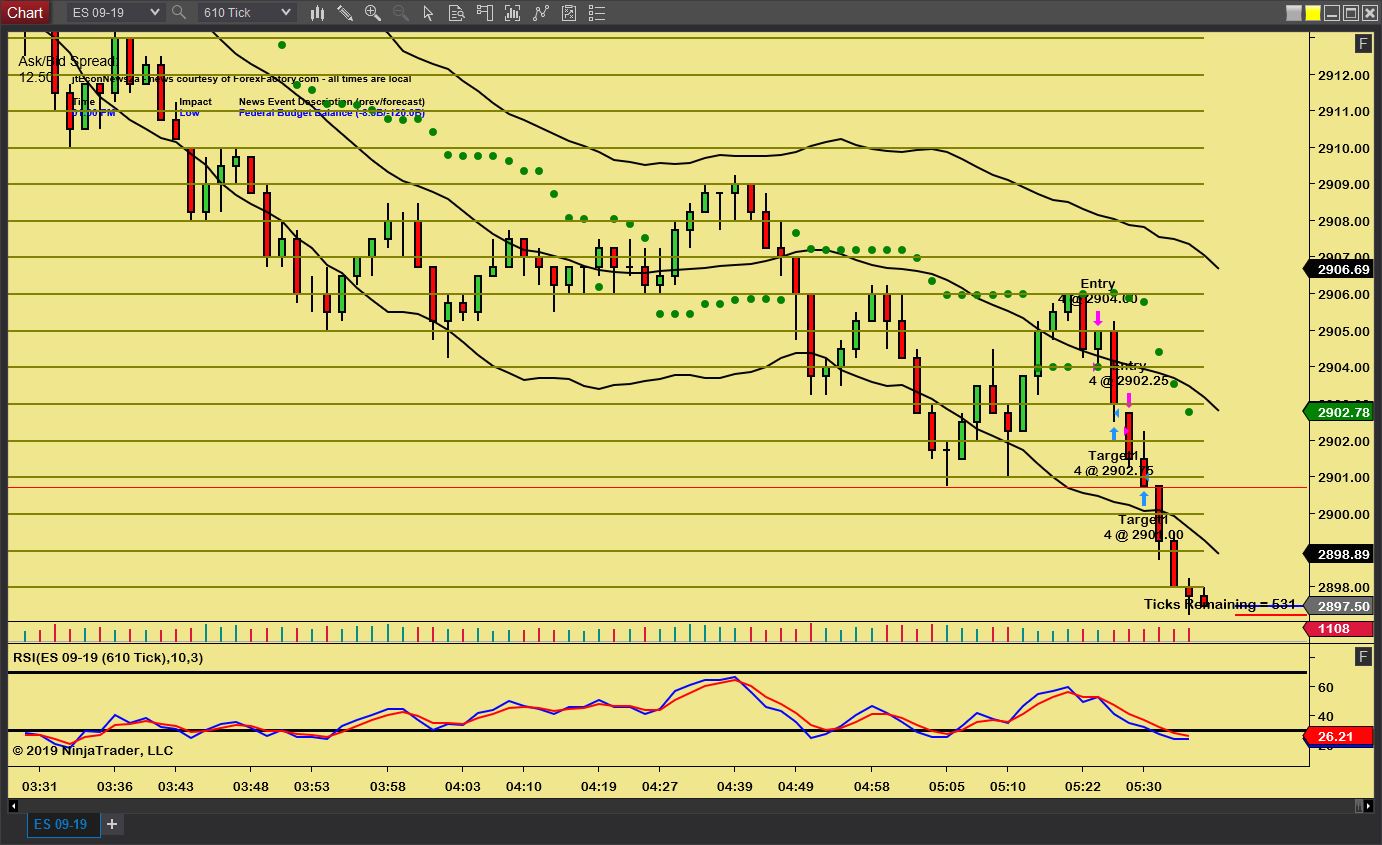Click the F button on RSI panel
The width and height of the screenshot is (1382, 845).
pos(1363,656)
